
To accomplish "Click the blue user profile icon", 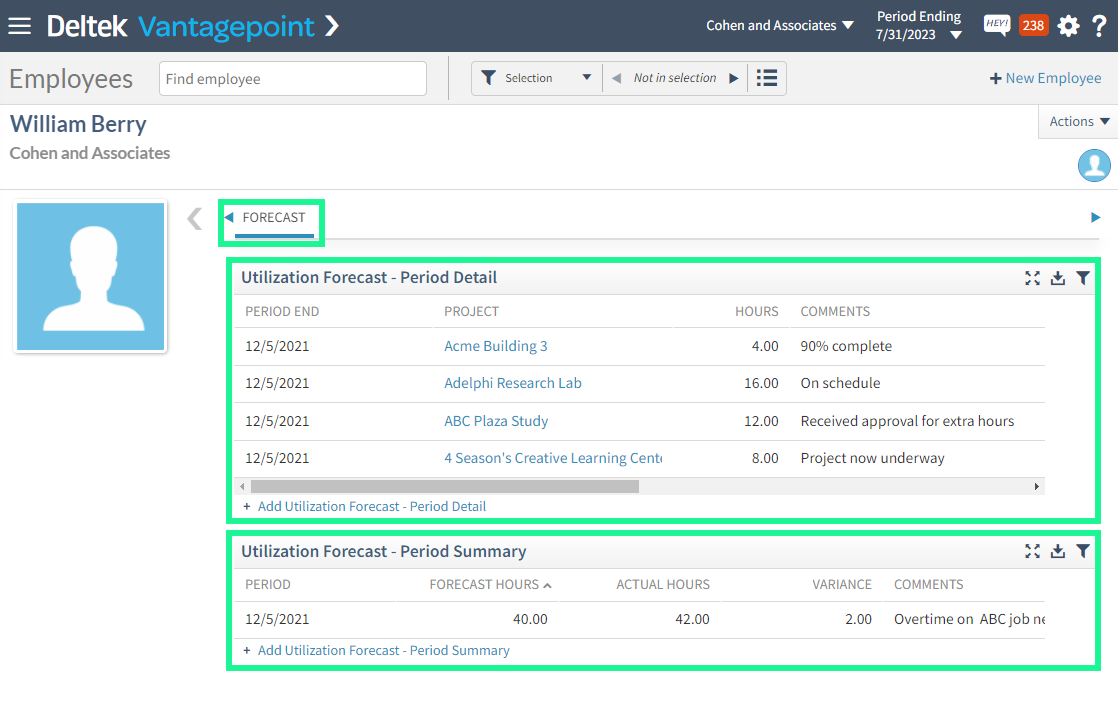I will pos(1094,165).
